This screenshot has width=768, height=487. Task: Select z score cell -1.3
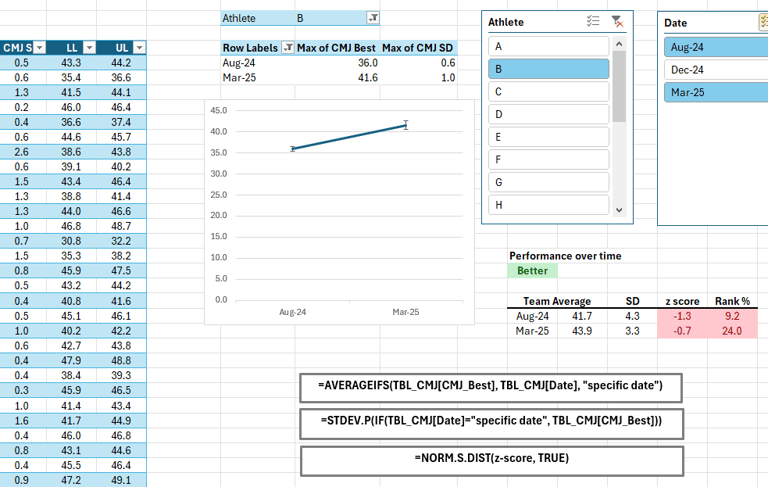coord(682,316)
